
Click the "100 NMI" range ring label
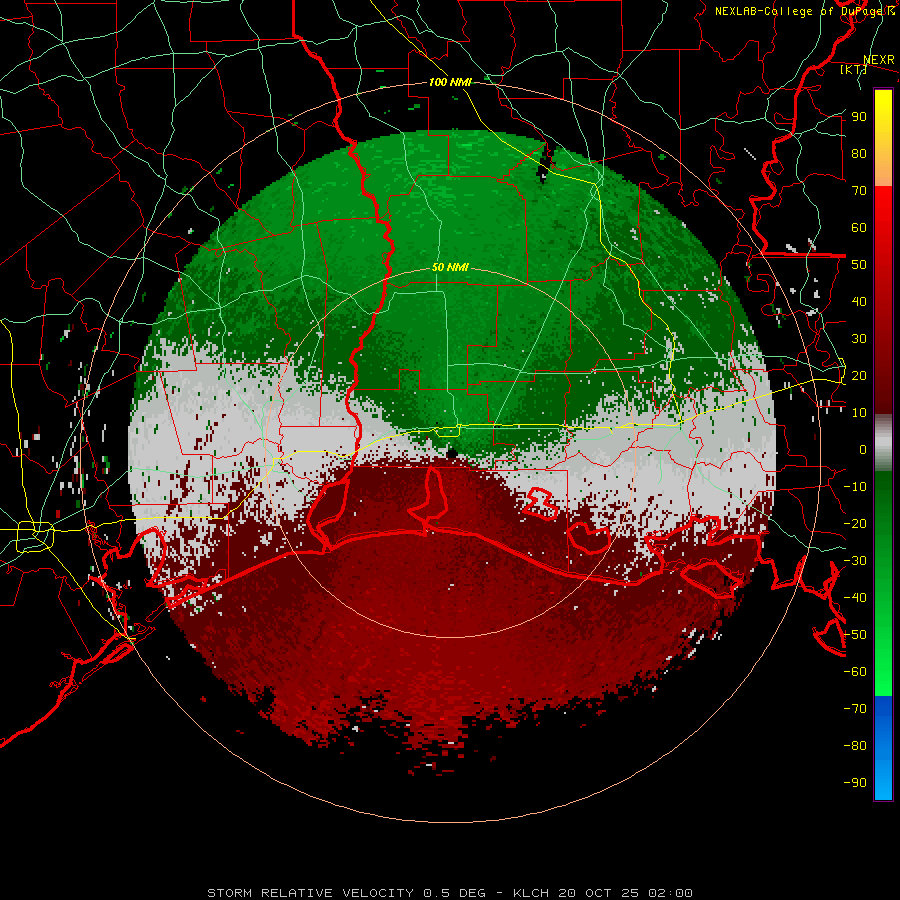[x=450, y=82]
